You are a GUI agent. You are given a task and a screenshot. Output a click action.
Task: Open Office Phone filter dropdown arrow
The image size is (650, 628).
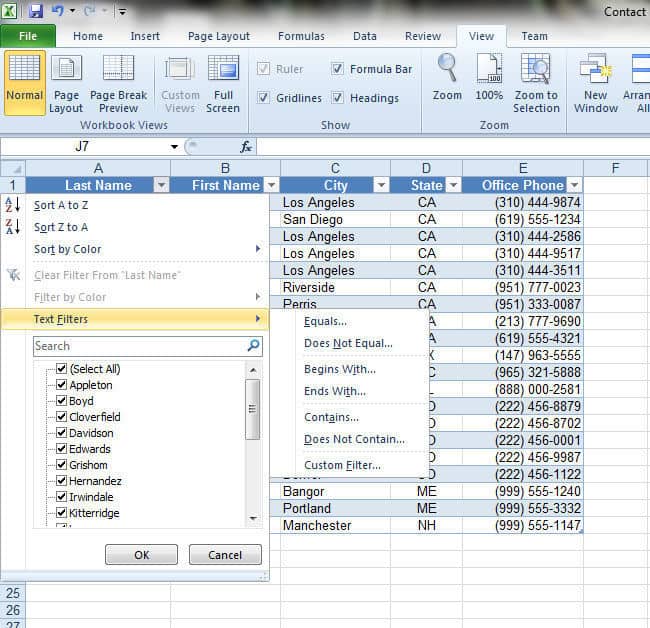pyautogui.click(x=575, y=185)
